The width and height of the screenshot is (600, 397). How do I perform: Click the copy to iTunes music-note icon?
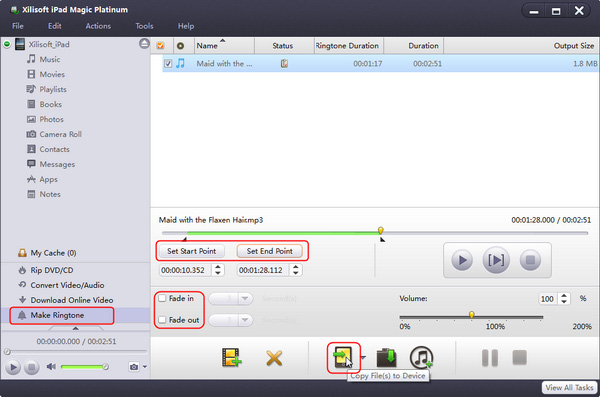pyautogui.click(x=421, y=358)
